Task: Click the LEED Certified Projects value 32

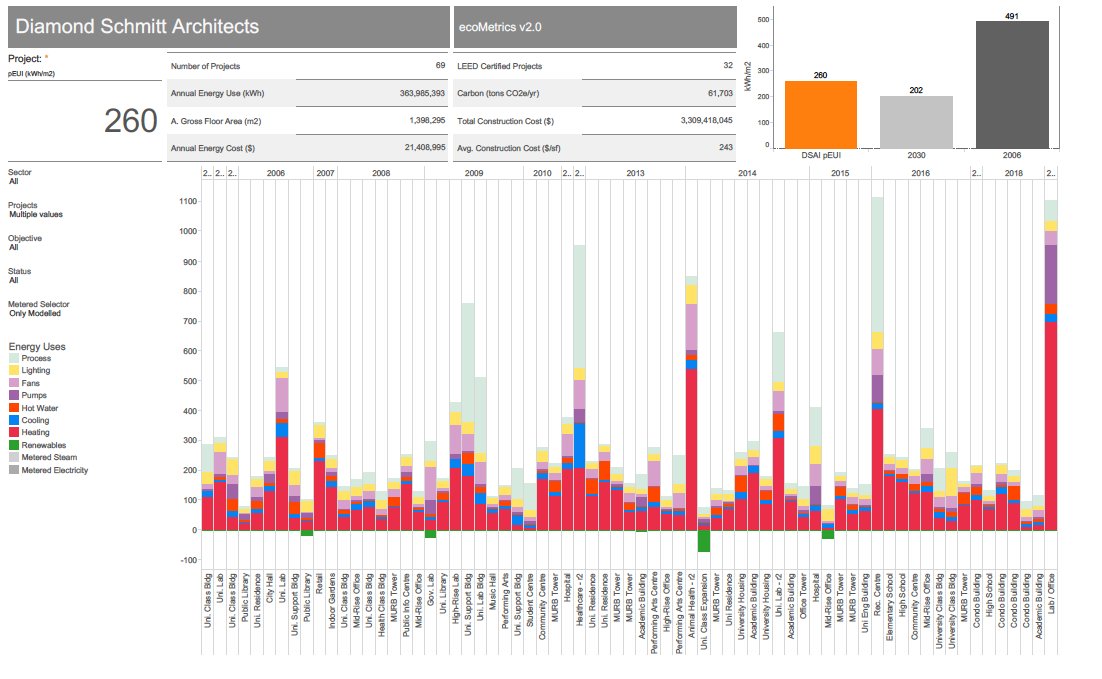Action: coord(728,65)
